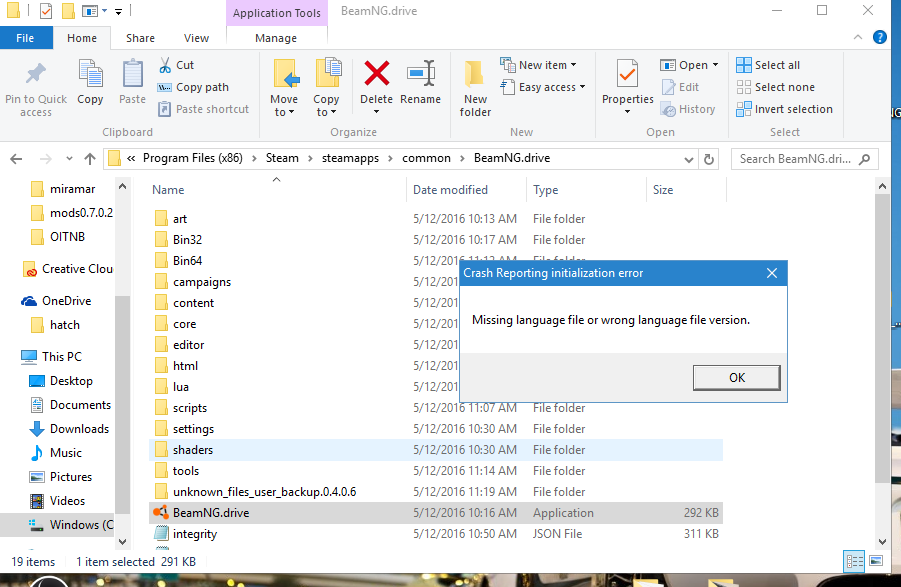The image size is (901, 587).
Task: Open Videos in the navigation pane
Action: pos(57,501)
